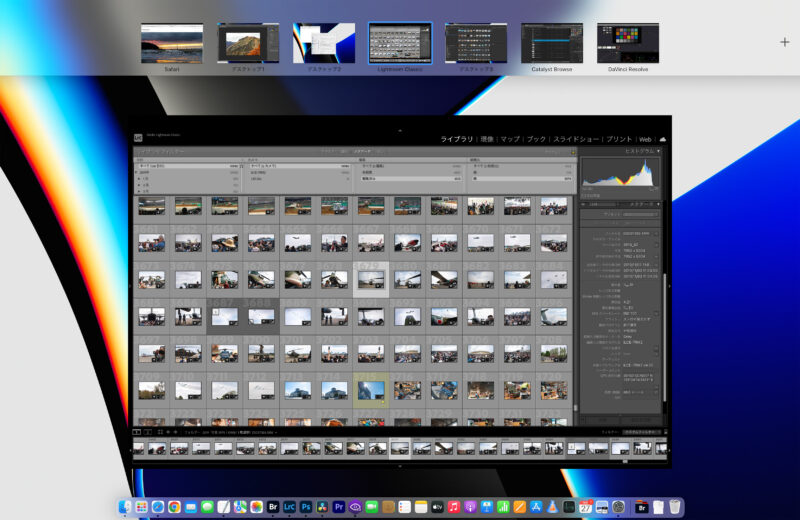Select the highlighted photo 3679 in the grid
Screen dimensions: 800x520
pos(371,281)
